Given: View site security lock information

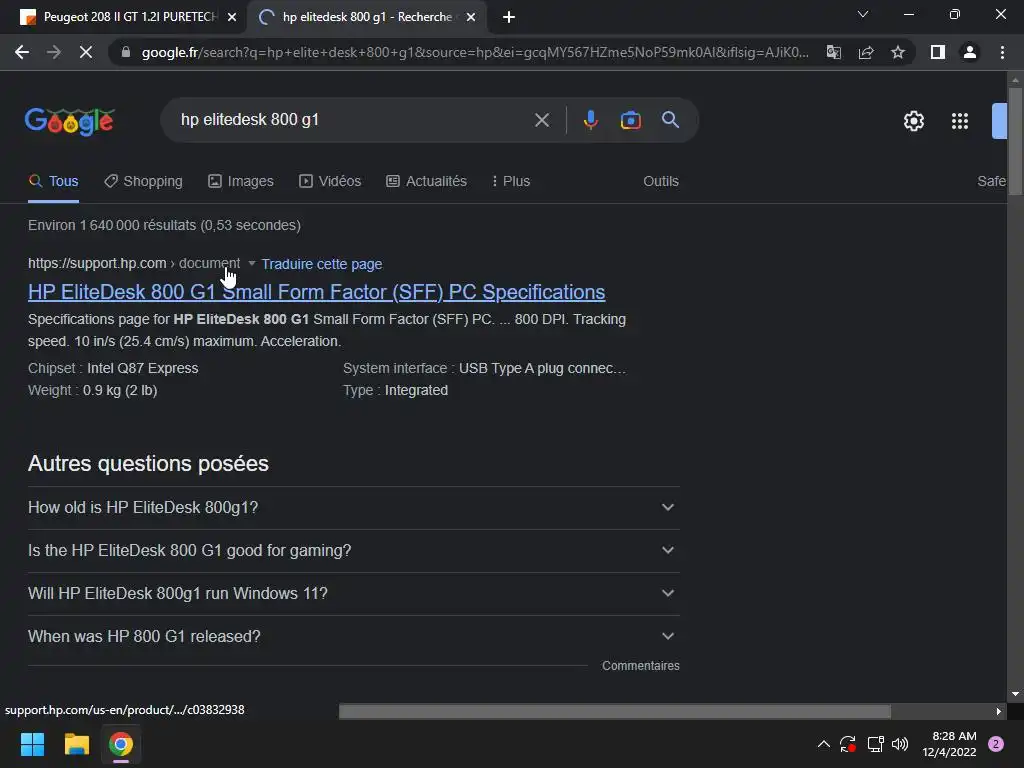Looking at the screenshot, I should click(x=125, y=52).
